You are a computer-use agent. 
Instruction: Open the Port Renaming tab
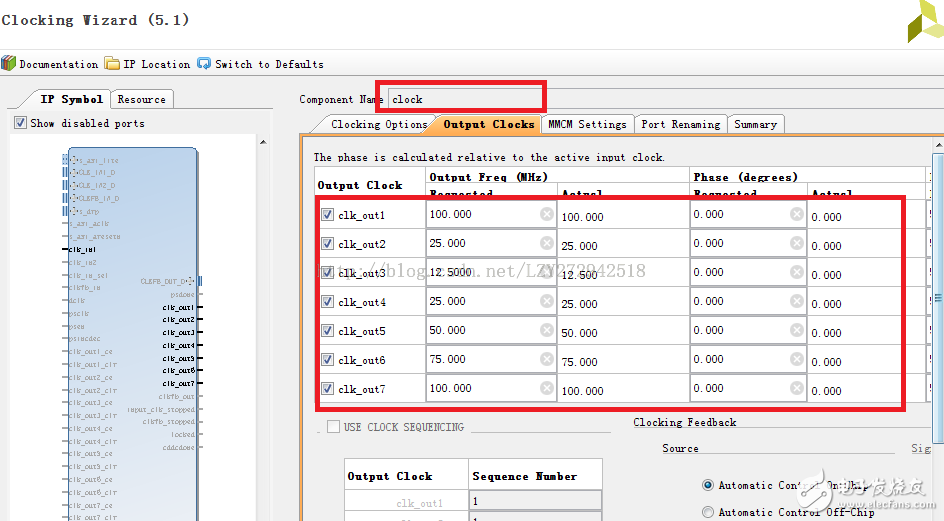click(x=680, y=124)
